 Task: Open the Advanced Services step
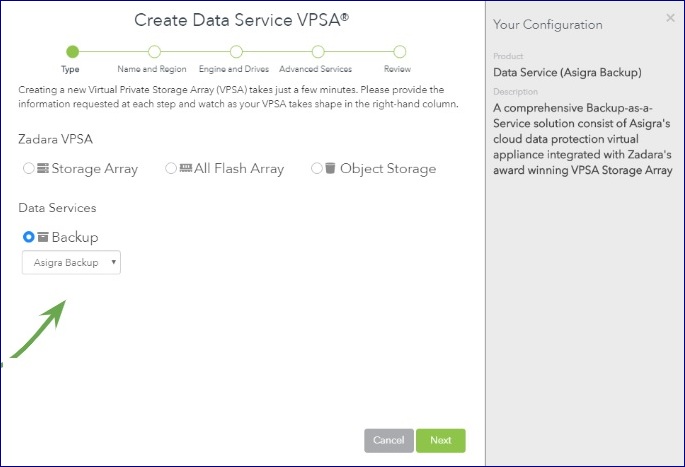pos(318,52)
